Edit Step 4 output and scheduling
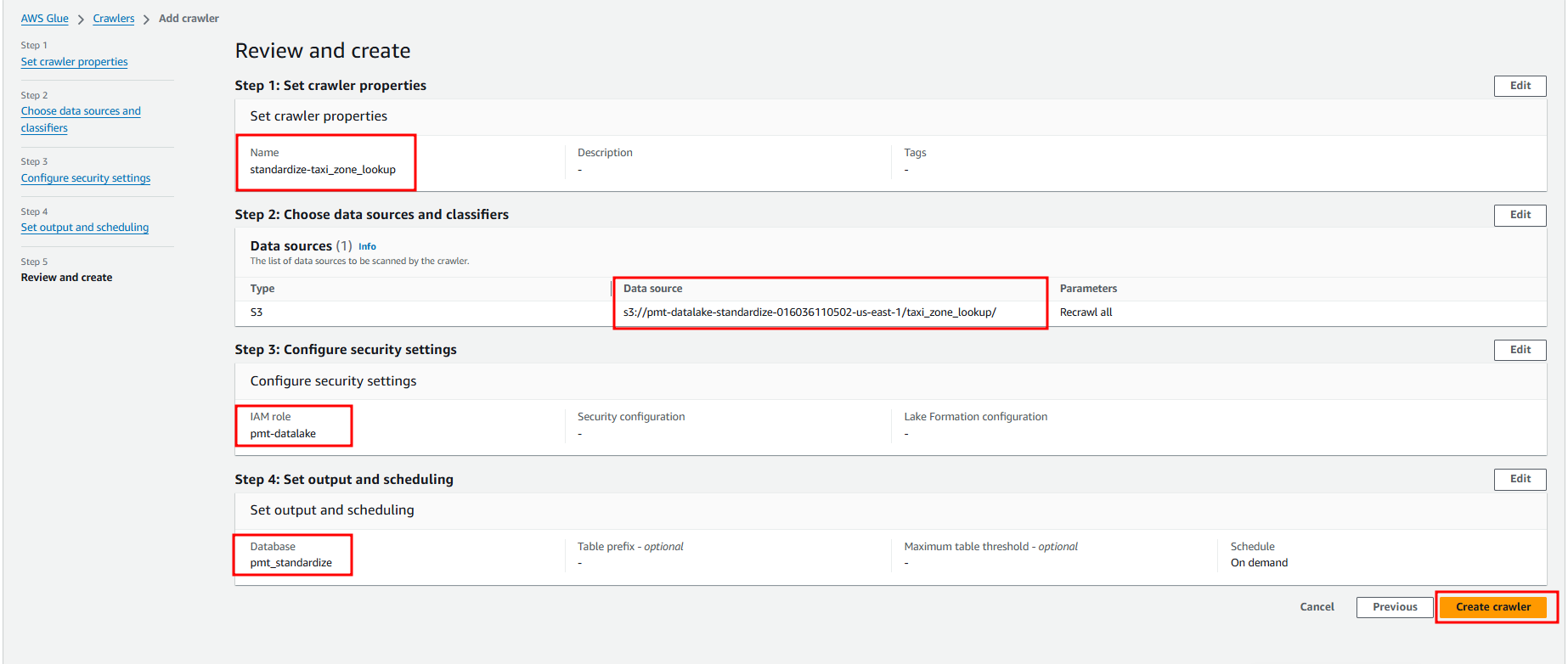The height and width of the screenshot is (664, 1568). point(1520,479)
